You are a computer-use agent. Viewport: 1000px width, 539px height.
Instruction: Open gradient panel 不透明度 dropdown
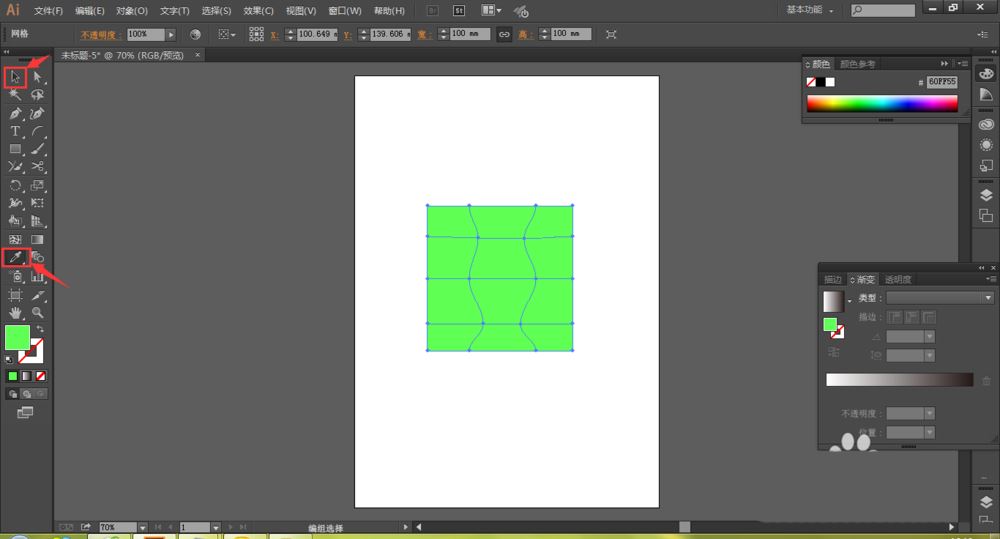point(929,413)
